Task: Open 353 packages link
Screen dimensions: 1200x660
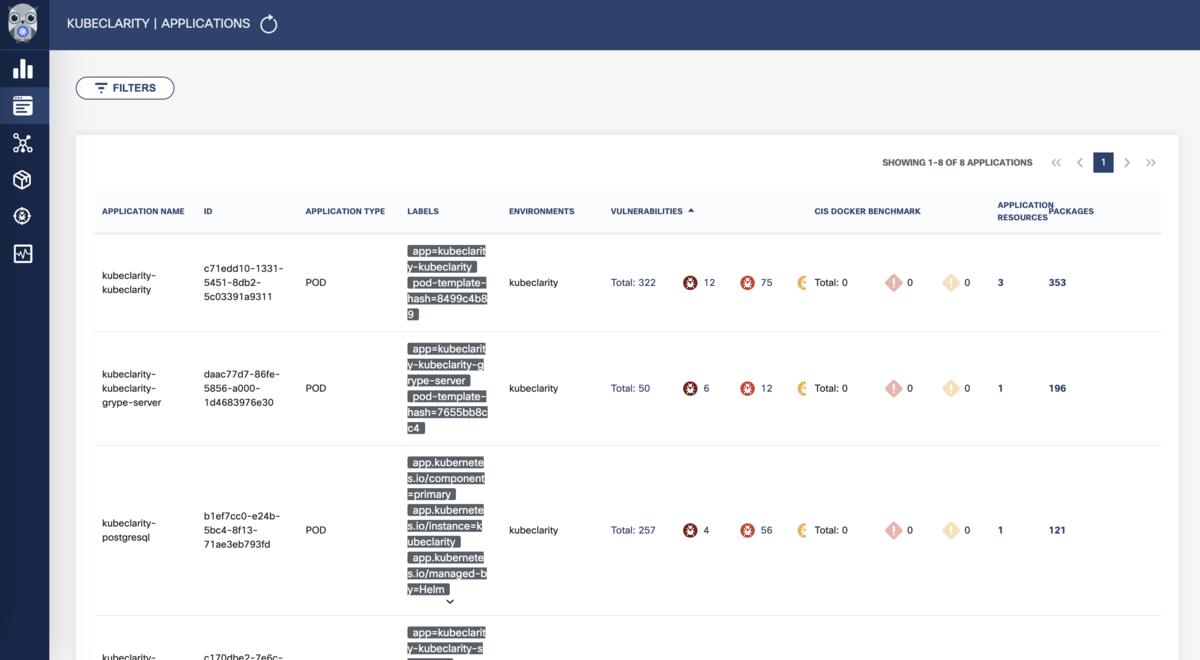Action: click(x=1057, y=283)
